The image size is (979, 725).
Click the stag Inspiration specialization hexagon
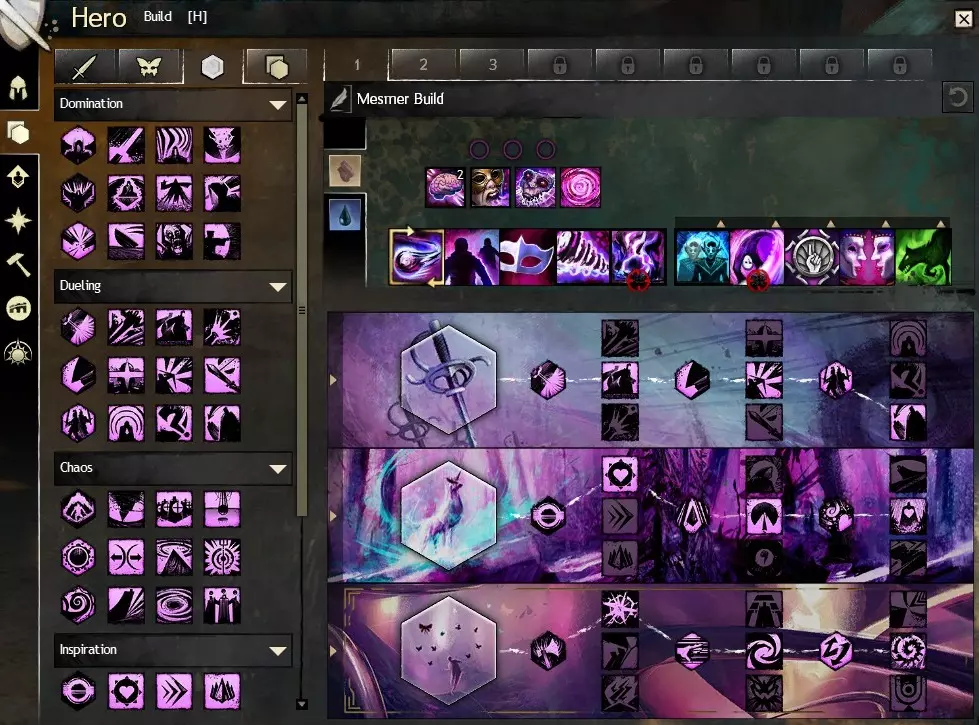[448, 515]
